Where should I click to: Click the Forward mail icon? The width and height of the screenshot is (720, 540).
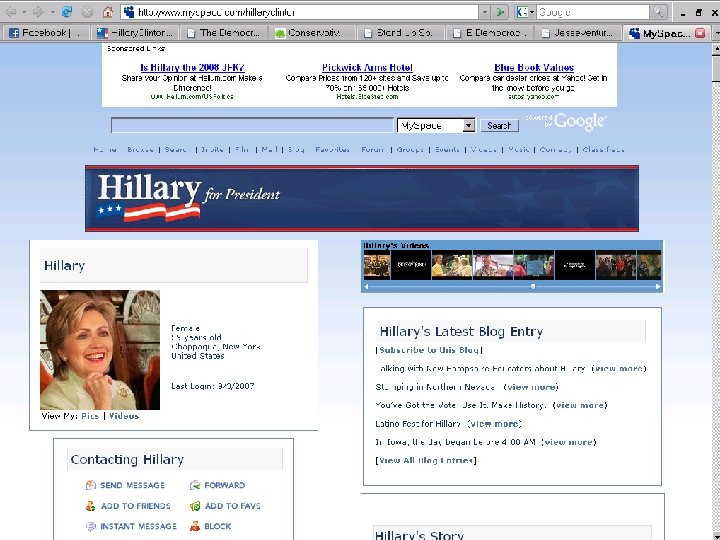tap(195, 485)
